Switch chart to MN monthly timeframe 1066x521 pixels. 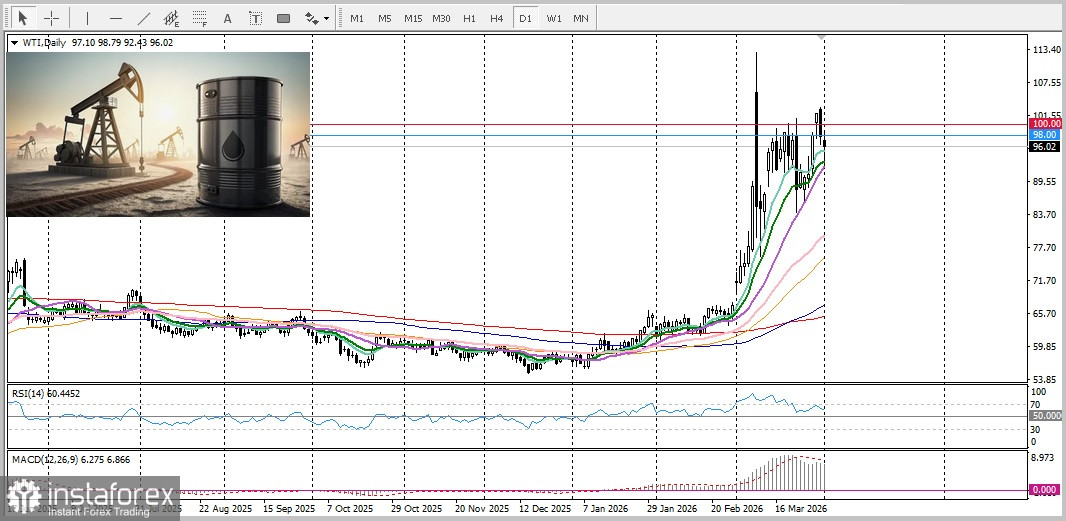pos(581,18)
